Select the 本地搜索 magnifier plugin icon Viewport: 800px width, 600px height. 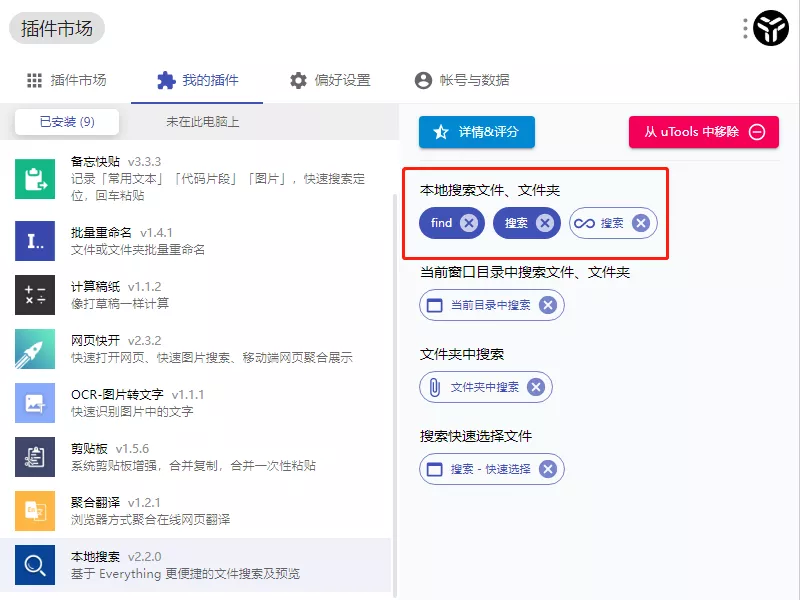click(34, 565)
